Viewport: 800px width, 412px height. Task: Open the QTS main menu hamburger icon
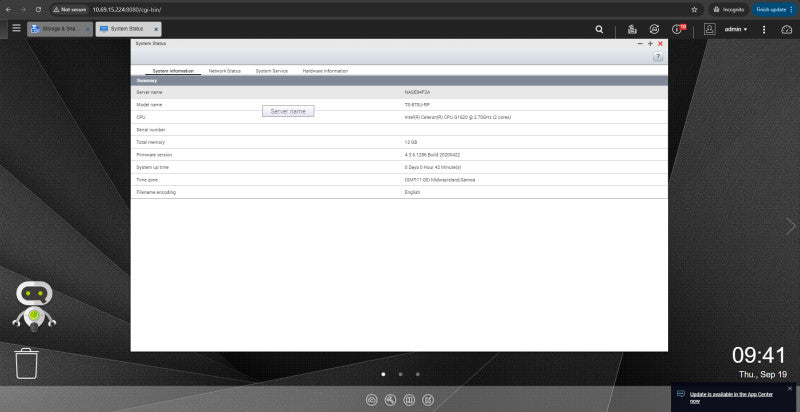(17, 28)
